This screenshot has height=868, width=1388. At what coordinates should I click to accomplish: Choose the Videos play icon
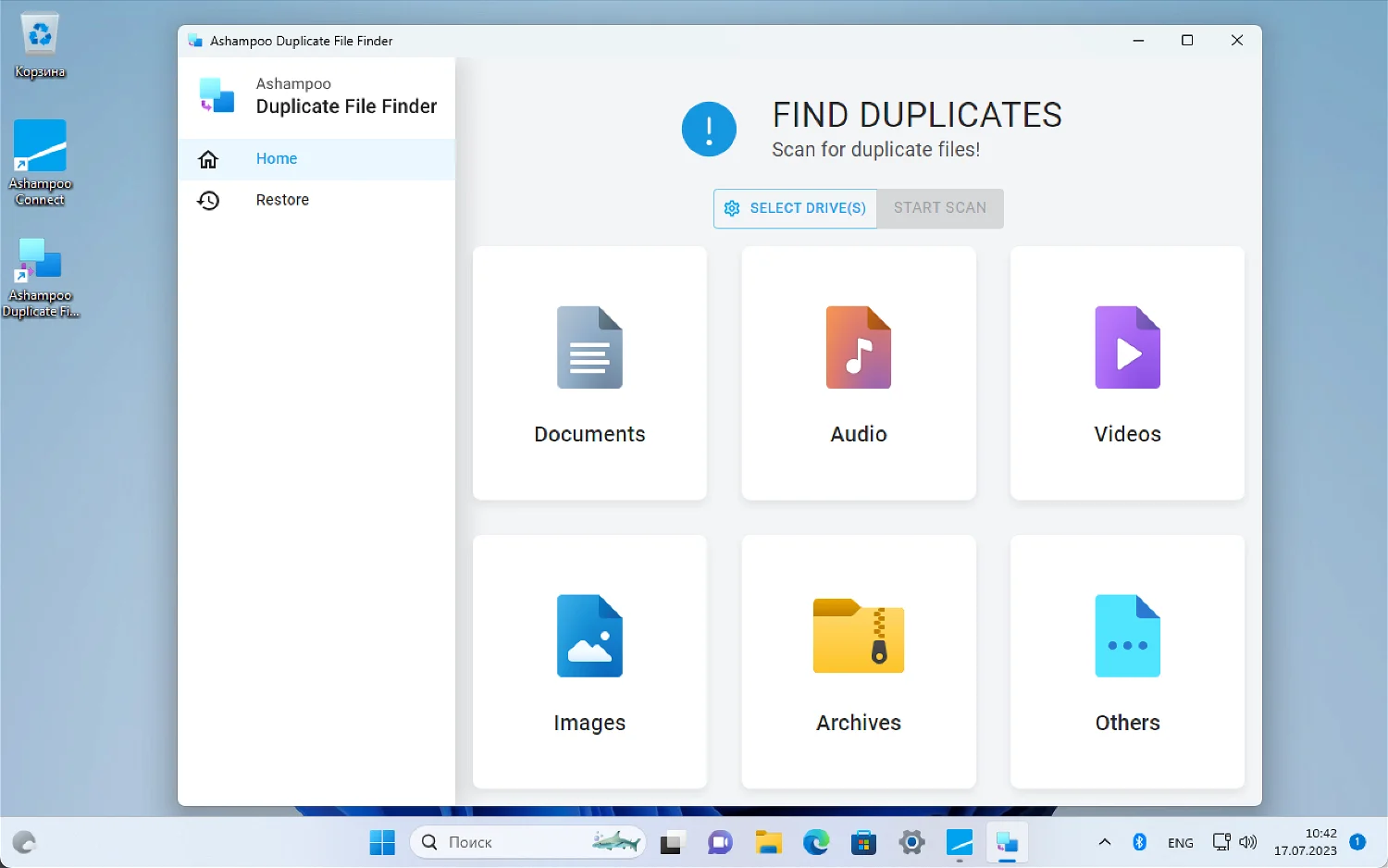(1127, 347)
